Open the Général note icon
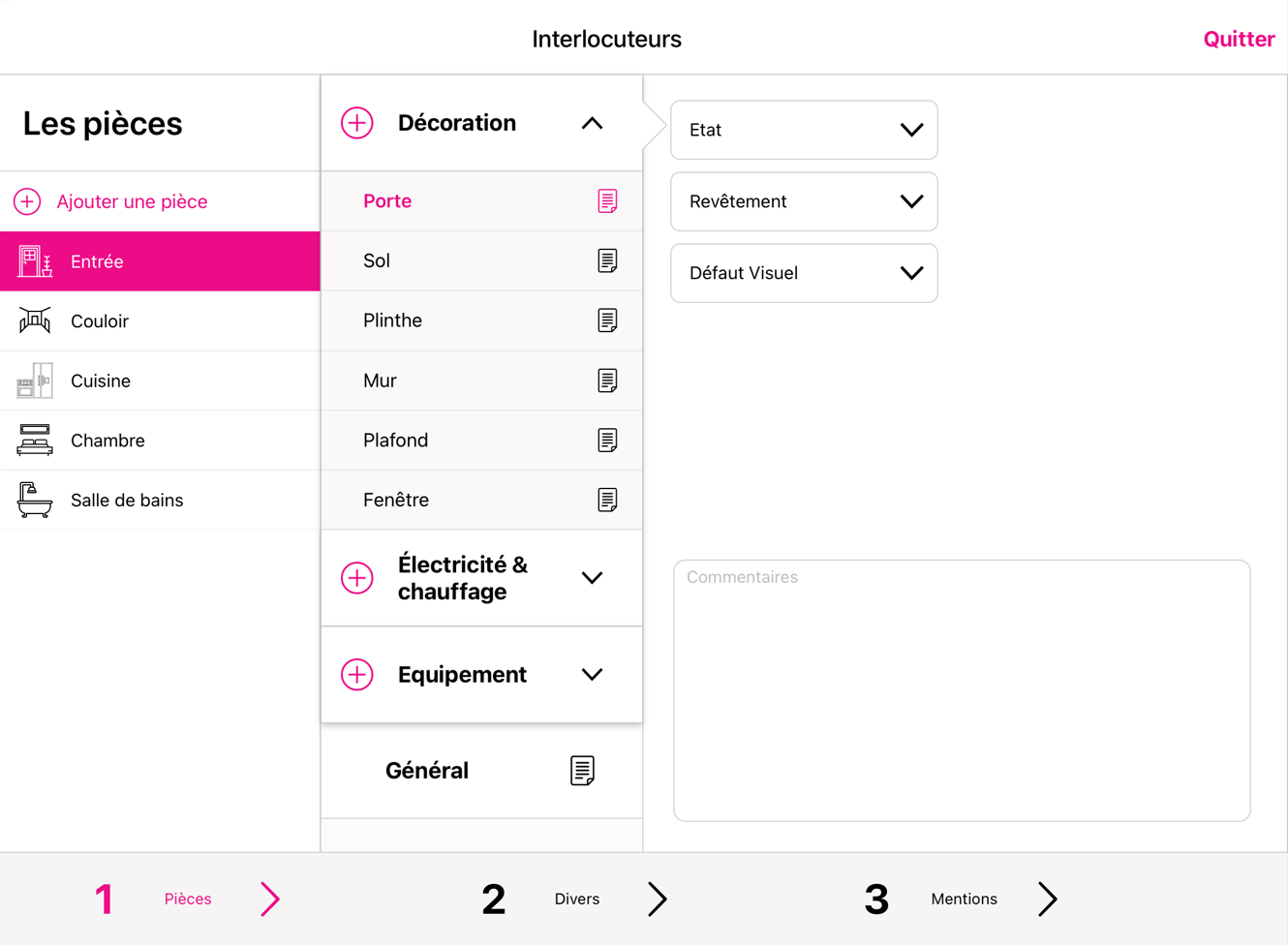Image resolution: width=1288 pixels, height=945 pixels. (582, 771)
